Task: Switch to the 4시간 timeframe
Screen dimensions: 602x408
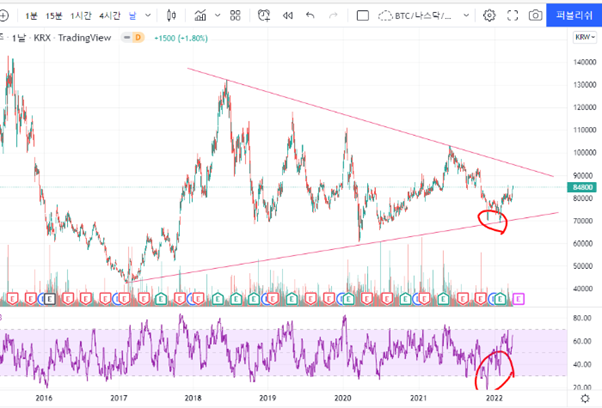Action: (x=109, y=15)
